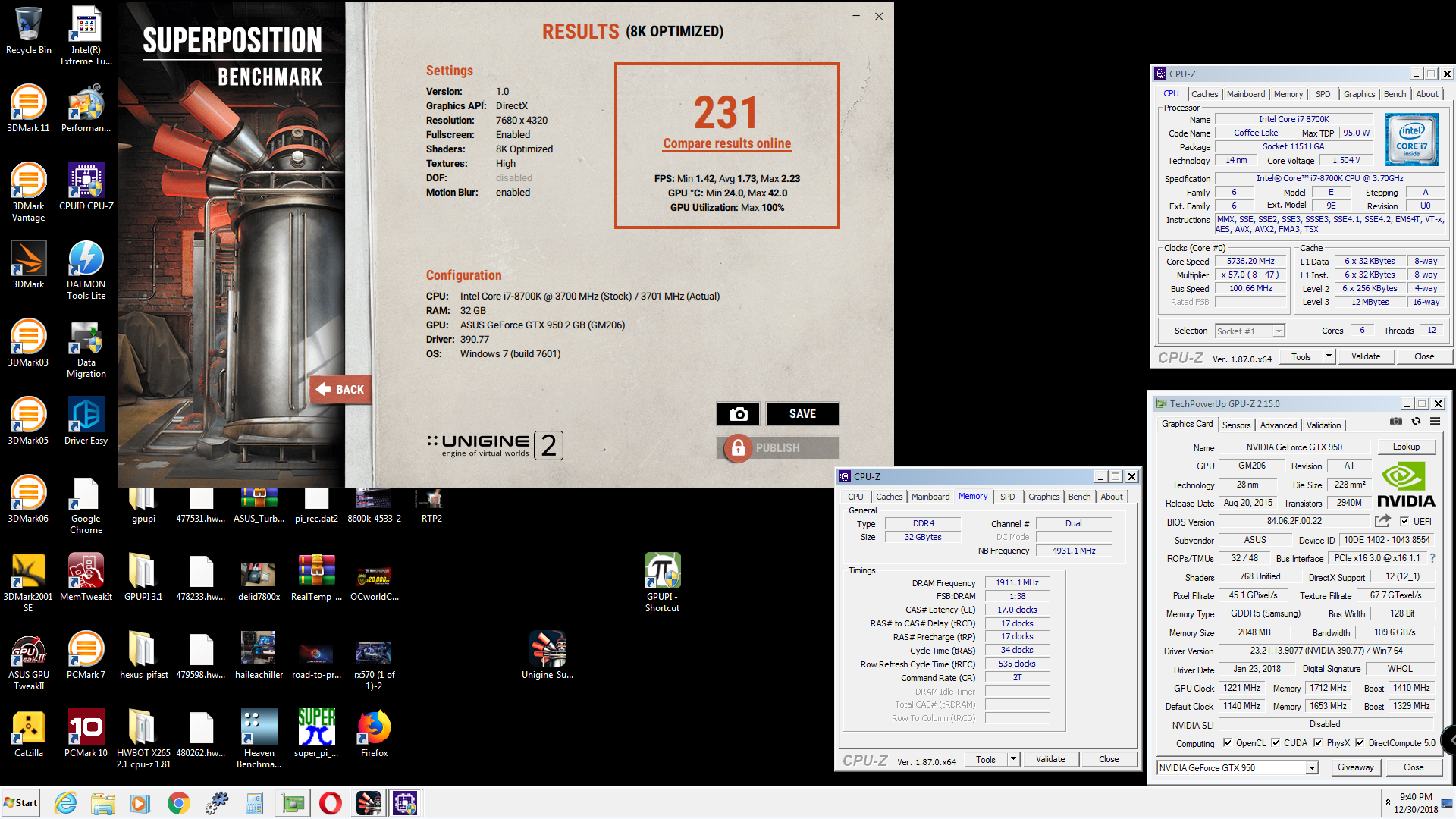Screen dimensions: 1456x819
Task: Select the MemTweakIt desktop icon
Action: tap(86, 577)
